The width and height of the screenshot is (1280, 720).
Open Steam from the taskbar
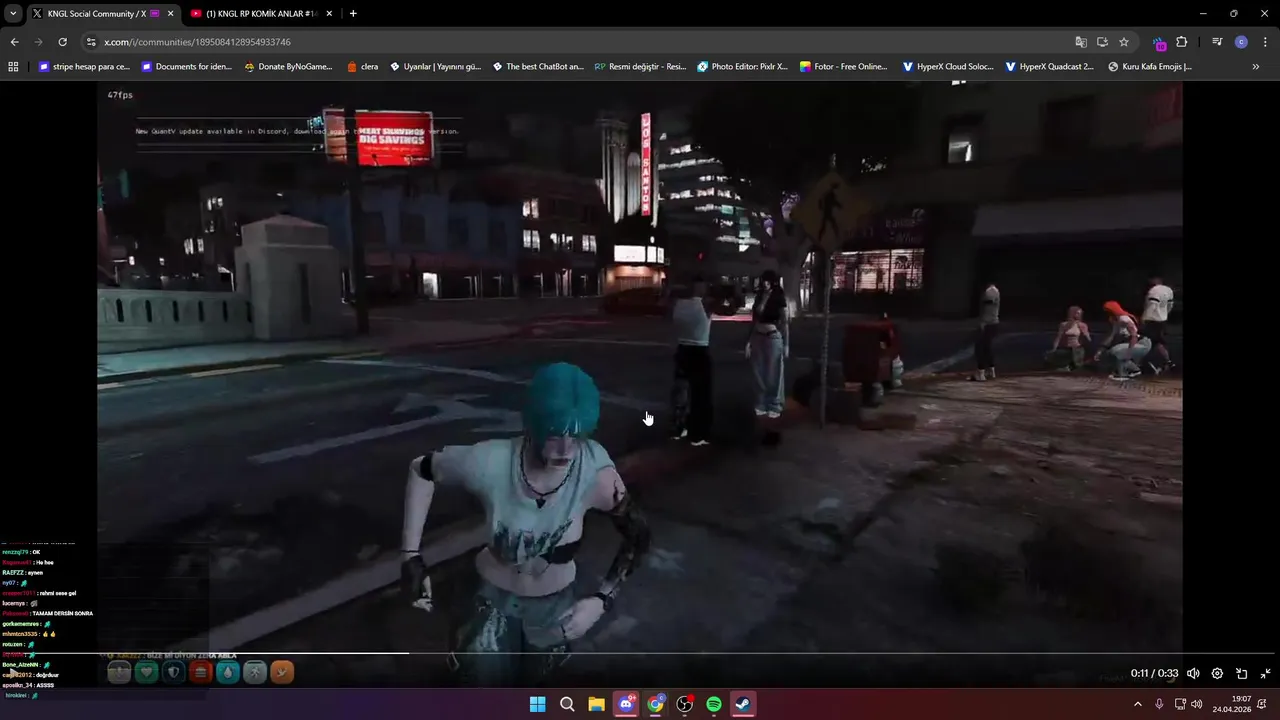tap(743, 704)
